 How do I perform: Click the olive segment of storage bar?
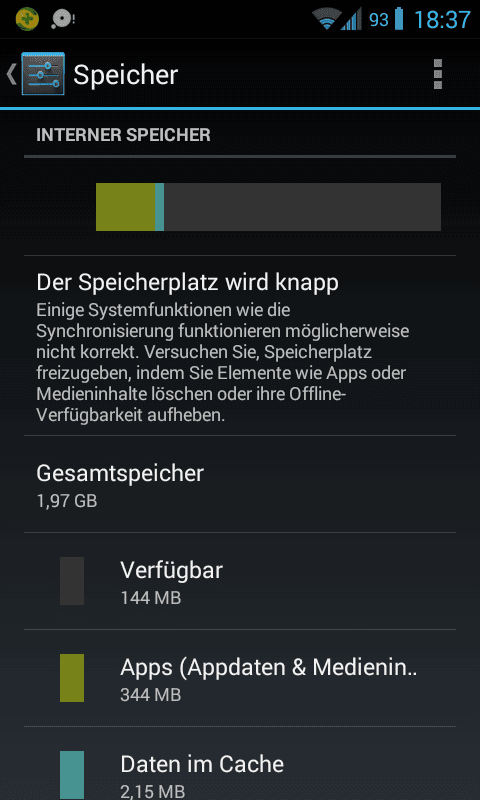pos(125,207)
